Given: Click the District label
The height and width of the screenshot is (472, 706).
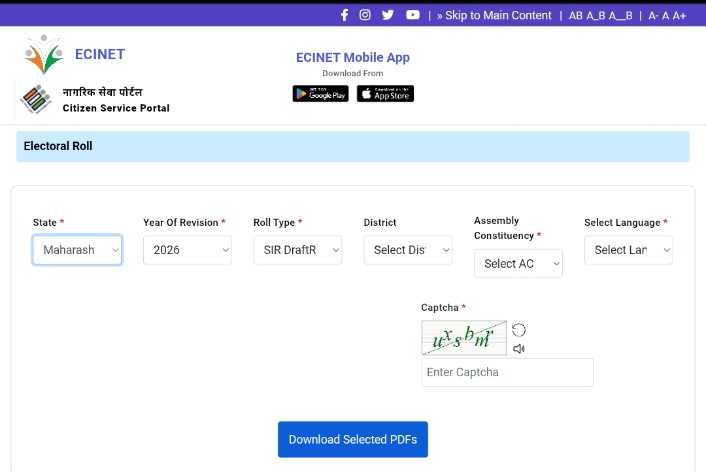Looking at the screenshot, I should point(380,222).
